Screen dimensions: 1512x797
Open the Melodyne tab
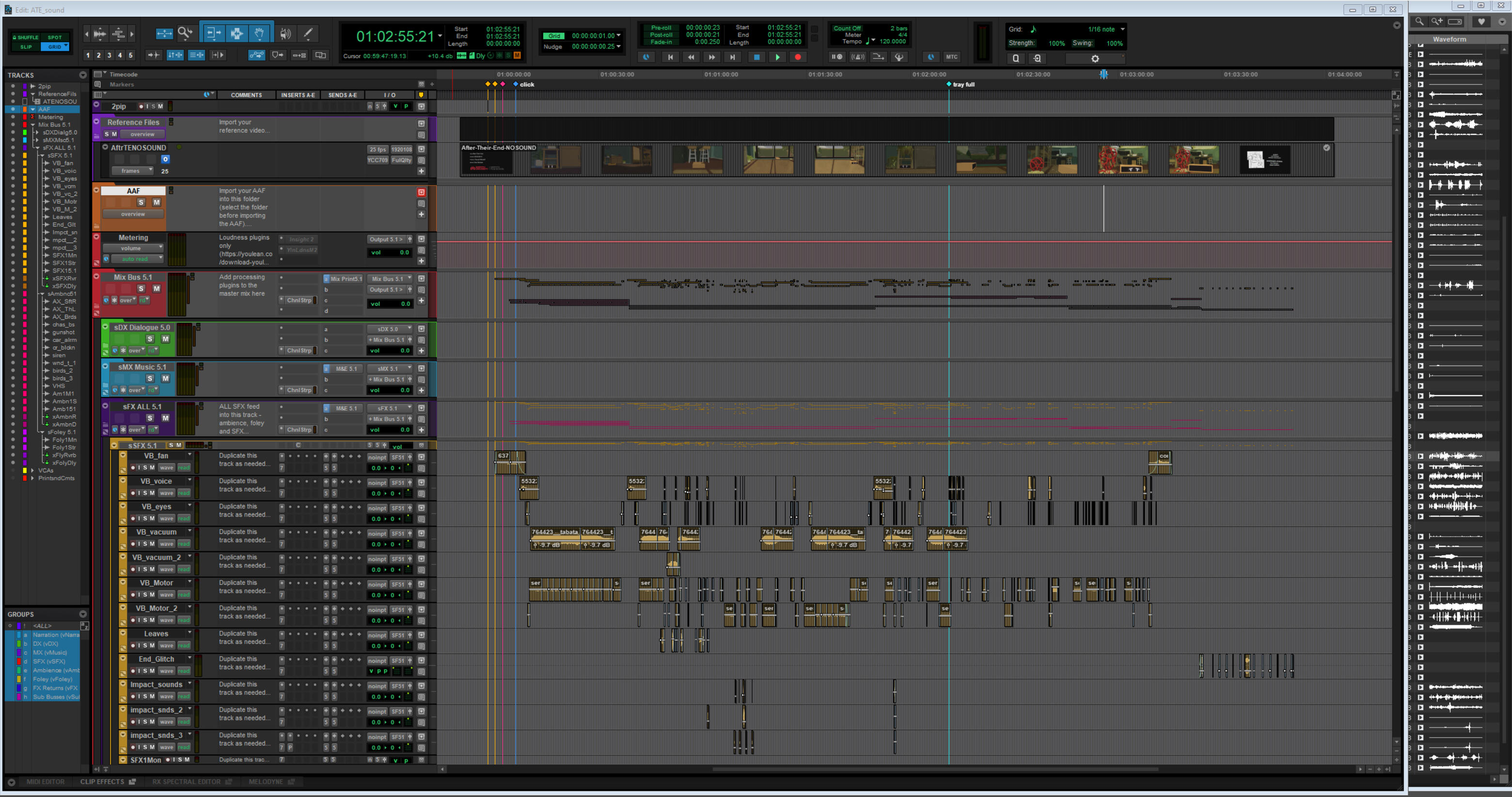click(266, 782)
